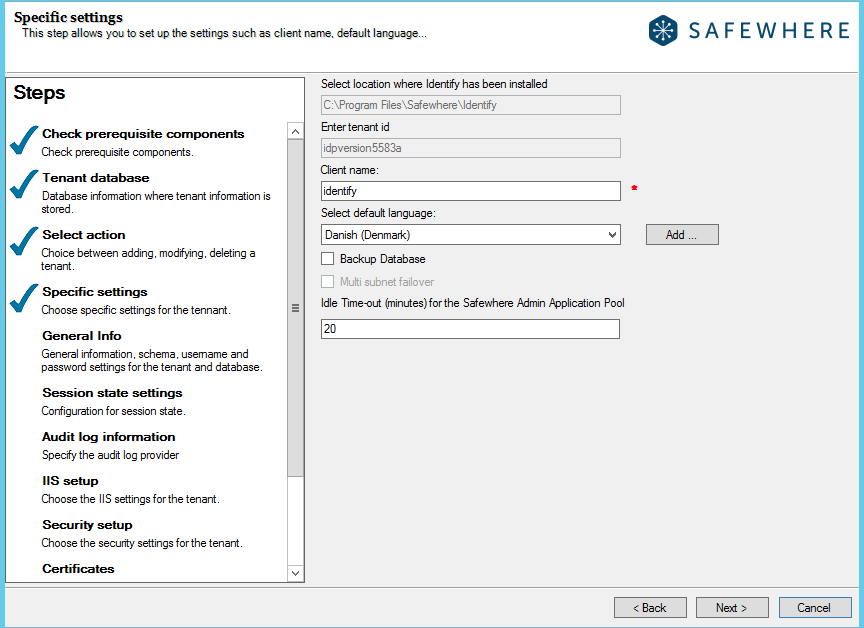Go to the Next > step
864x628 pixels.
click(x=732, y=608)
